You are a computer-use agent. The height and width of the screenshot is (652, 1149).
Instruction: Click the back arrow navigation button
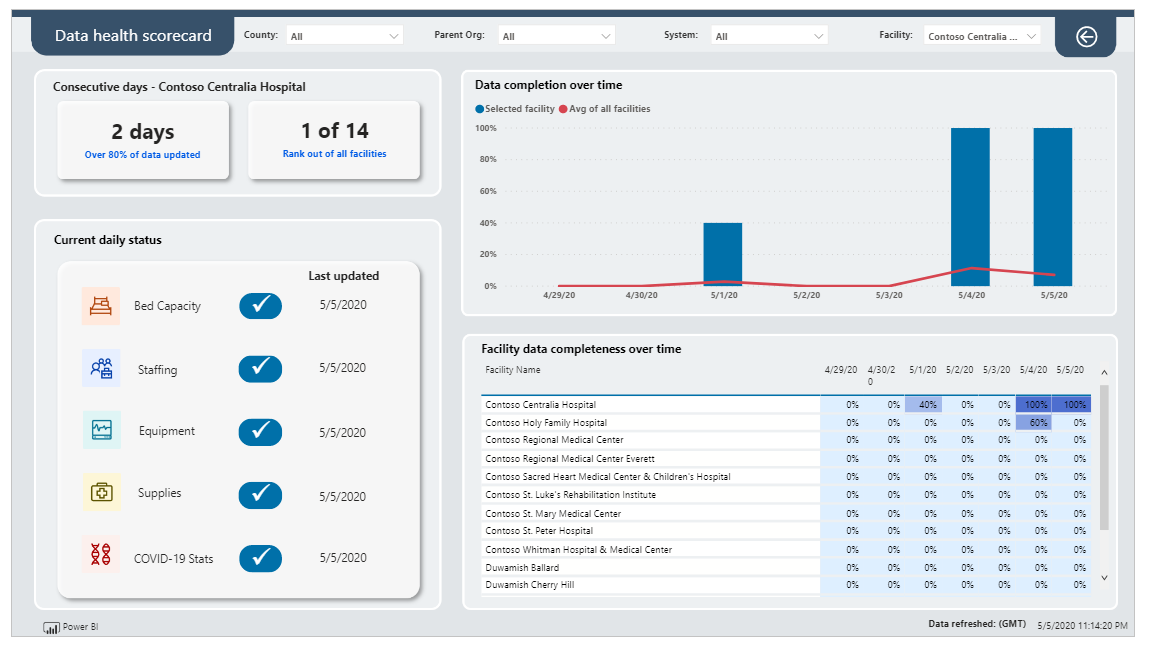pyautogui.click(x=1085, y=36)
